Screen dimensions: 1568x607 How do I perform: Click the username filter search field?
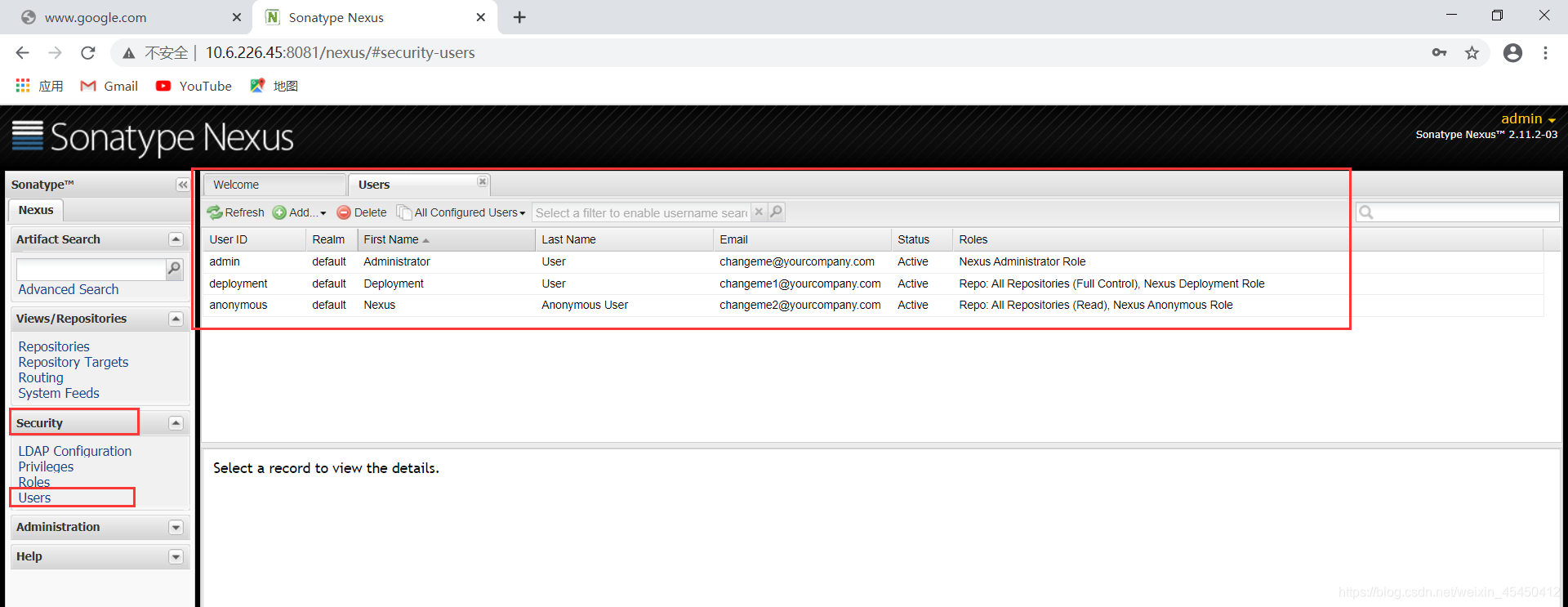641,212
